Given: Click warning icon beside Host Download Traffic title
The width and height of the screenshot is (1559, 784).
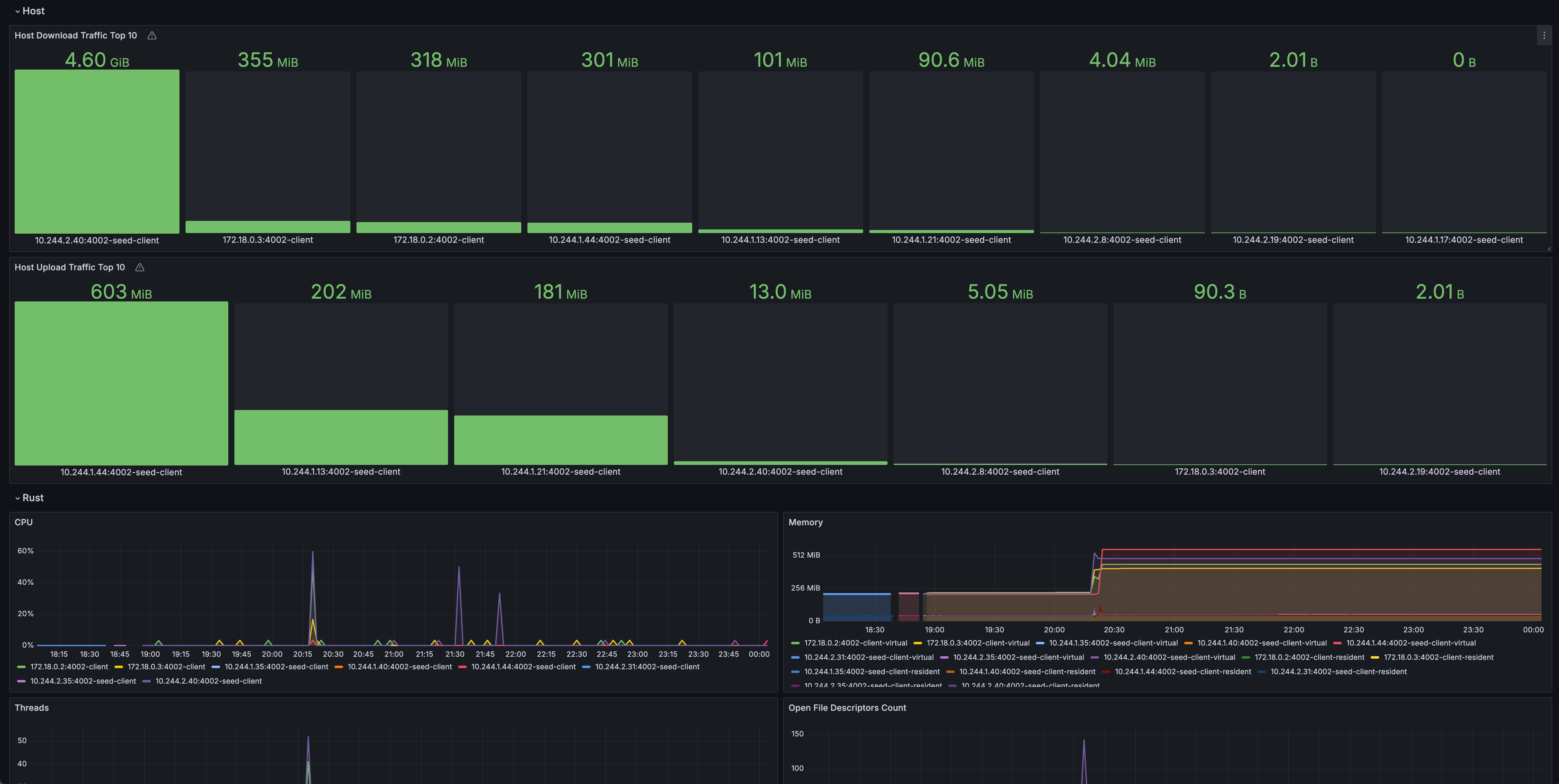Looking at the screenshot, I should pos(152,36).
